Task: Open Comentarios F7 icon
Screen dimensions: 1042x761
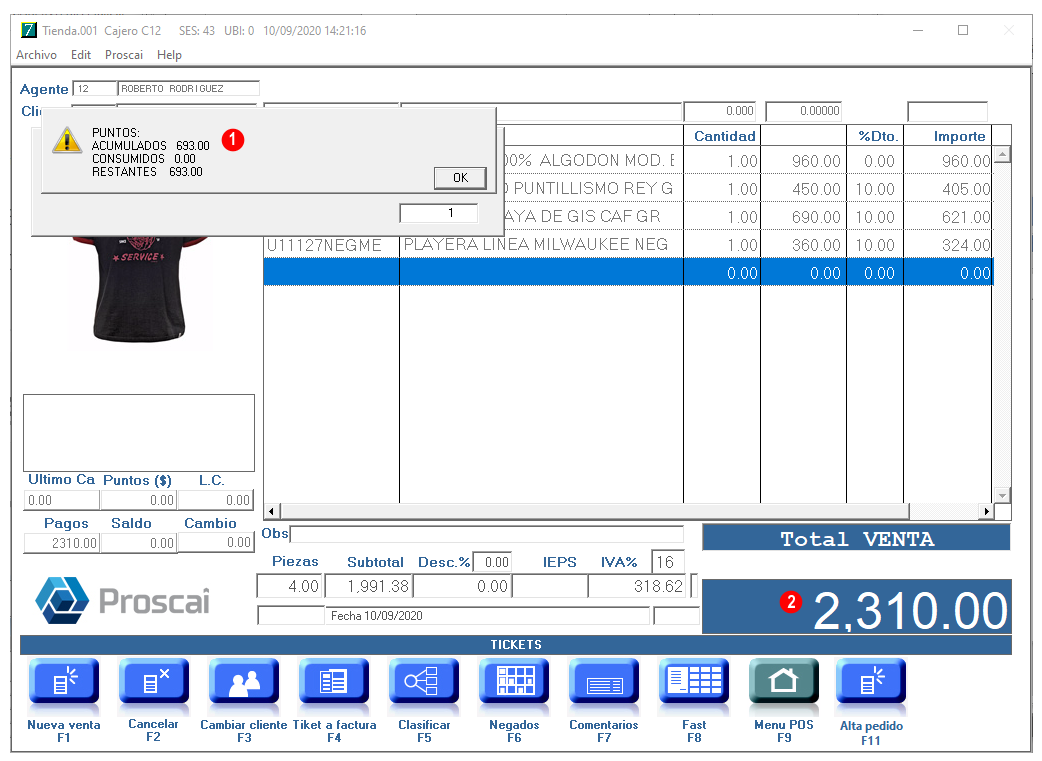Action: [604, 683]
